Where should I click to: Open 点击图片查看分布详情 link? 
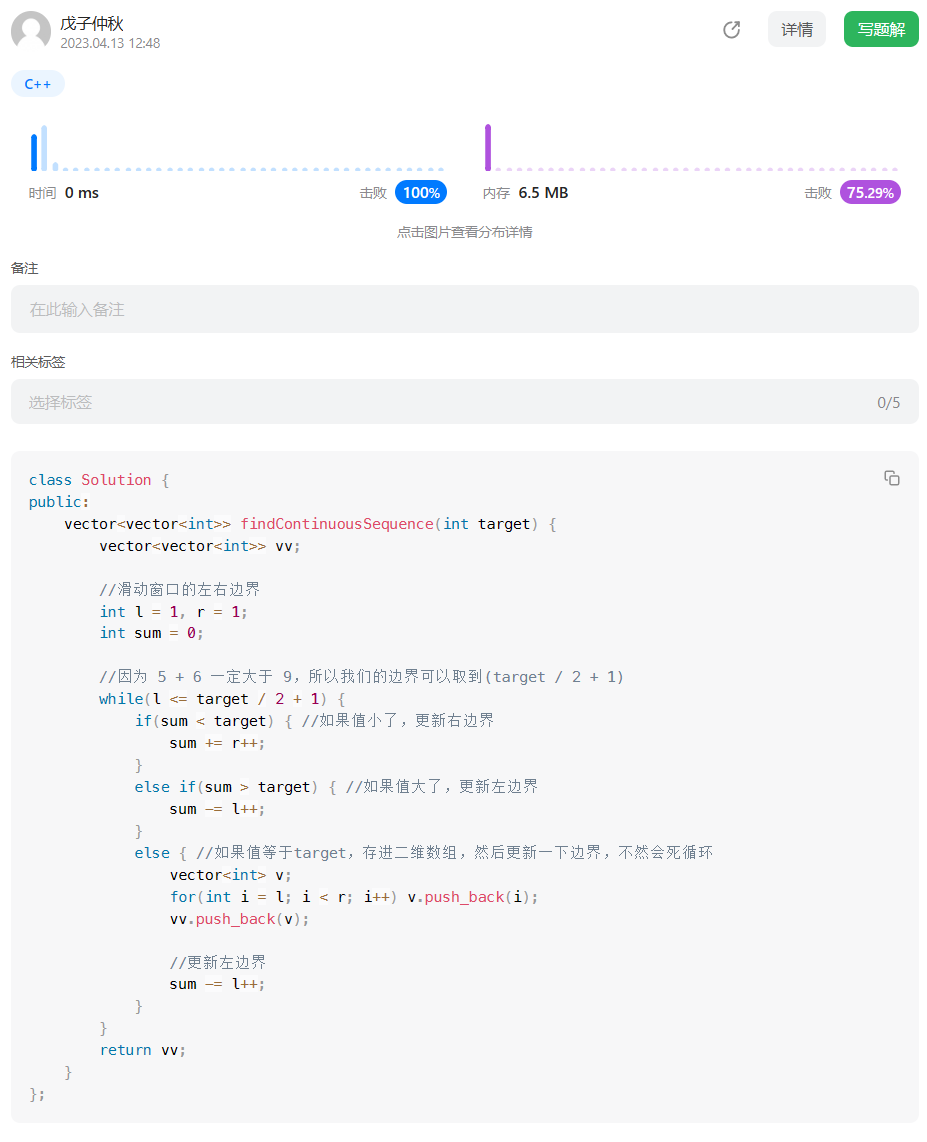(x=464, y=232)
